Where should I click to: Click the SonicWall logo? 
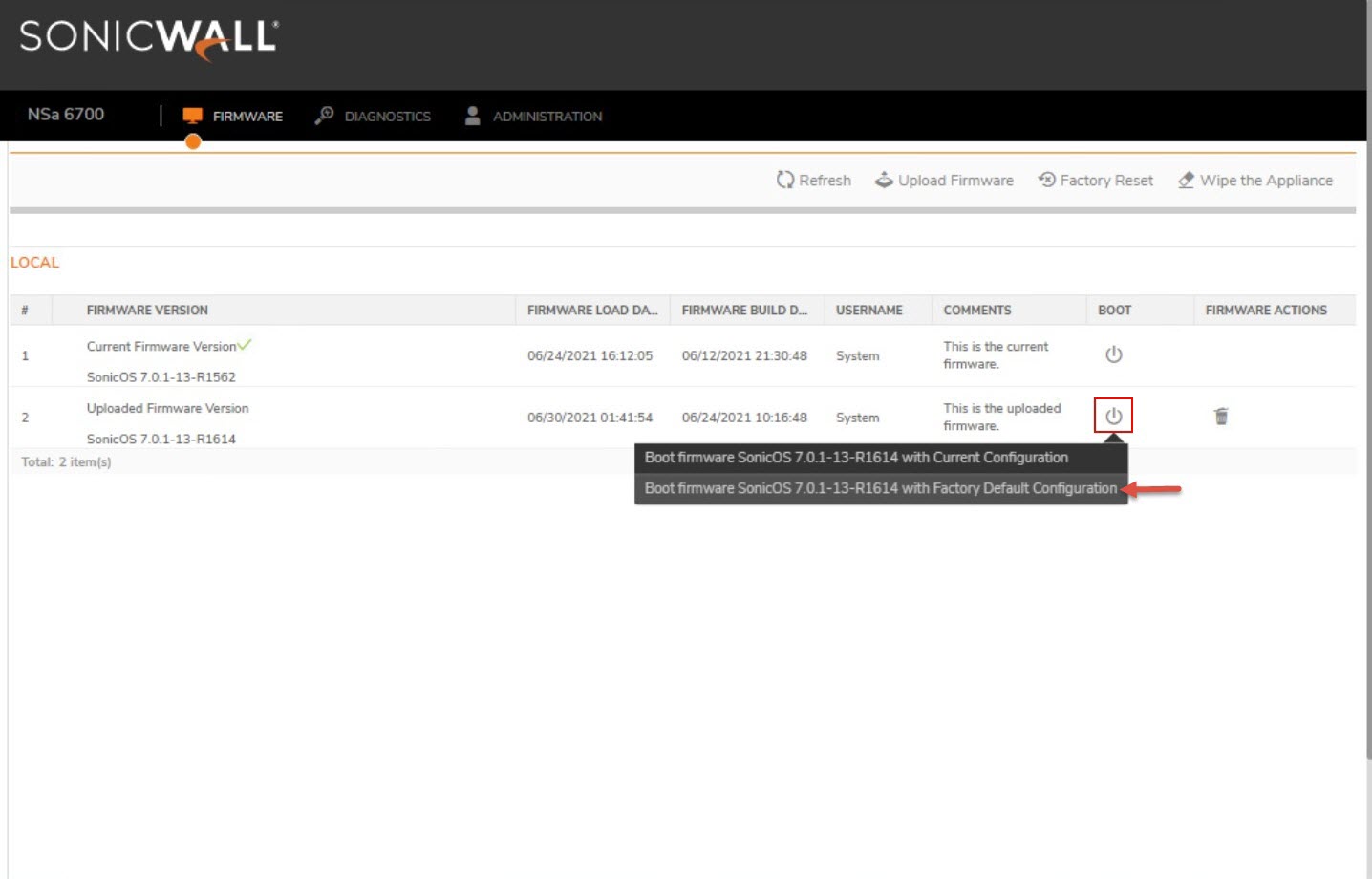(149, 38)
